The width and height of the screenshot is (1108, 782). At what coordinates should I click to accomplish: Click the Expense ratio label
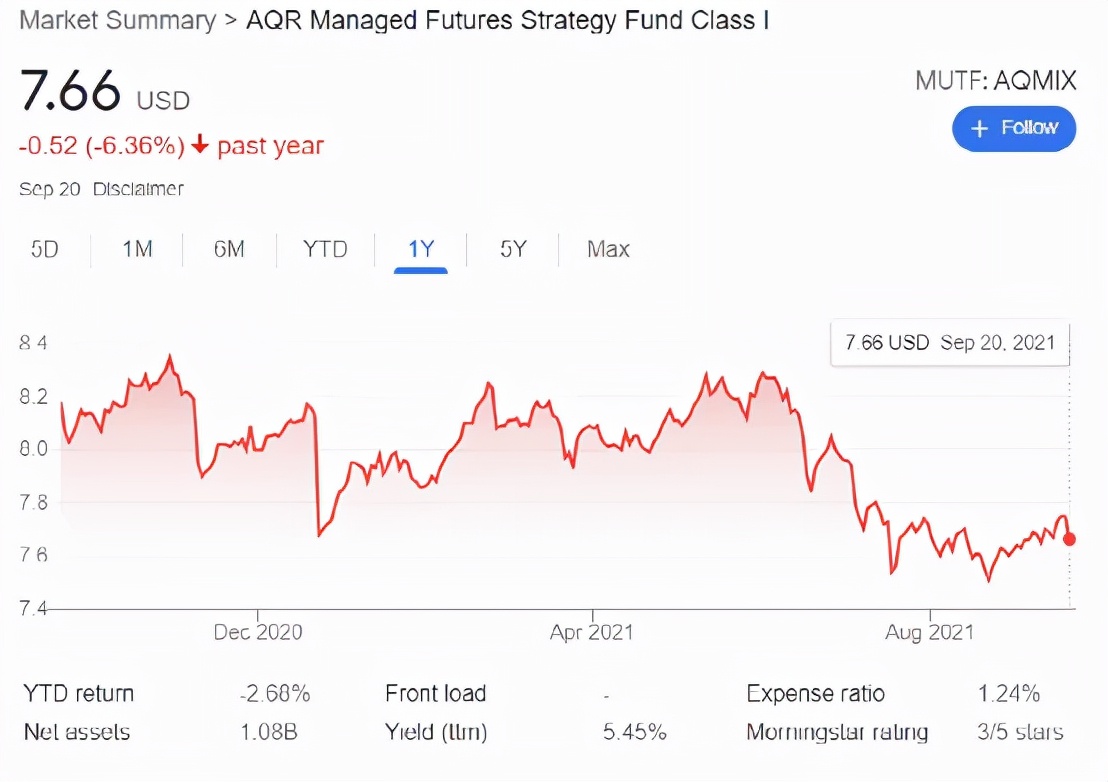[x=815, y=694]
